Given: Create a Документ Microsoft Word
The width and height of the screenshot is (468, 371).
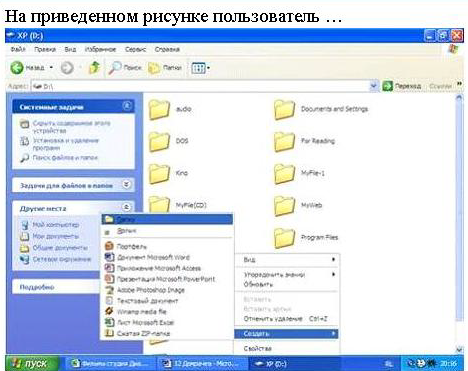Looking at the screenshot, I should pyautogui.click(x=167, y=257).
